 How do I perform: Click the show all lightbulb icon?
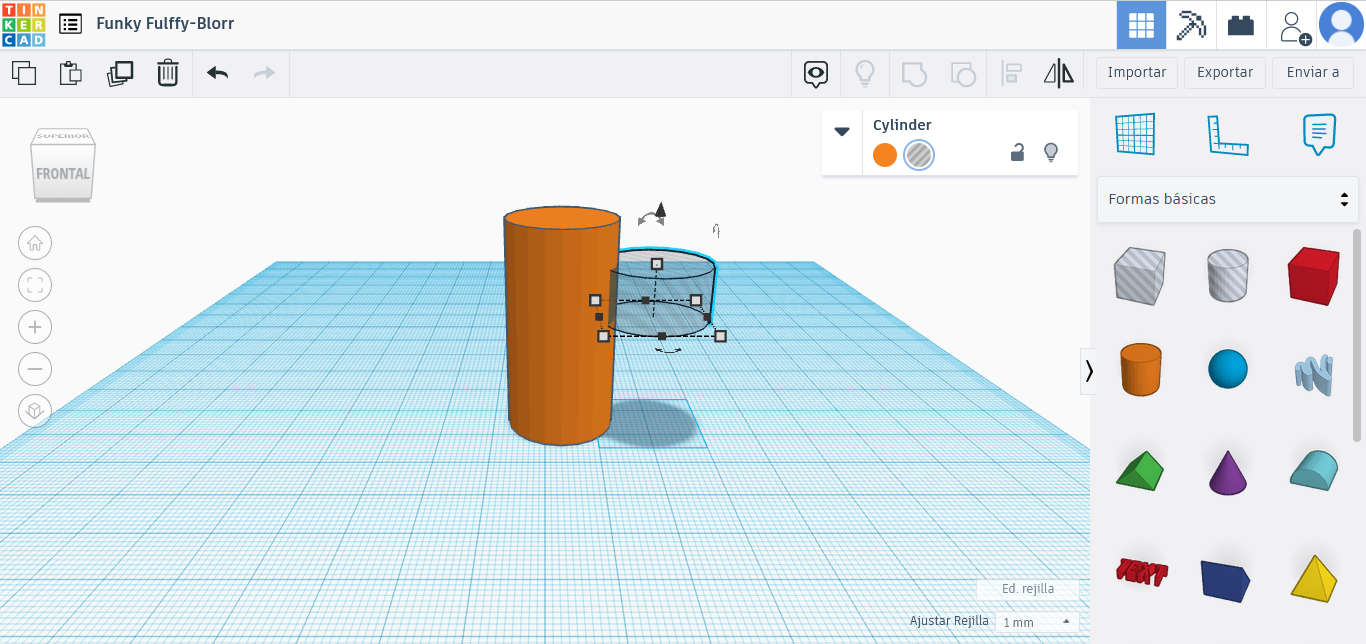point(864,73)
